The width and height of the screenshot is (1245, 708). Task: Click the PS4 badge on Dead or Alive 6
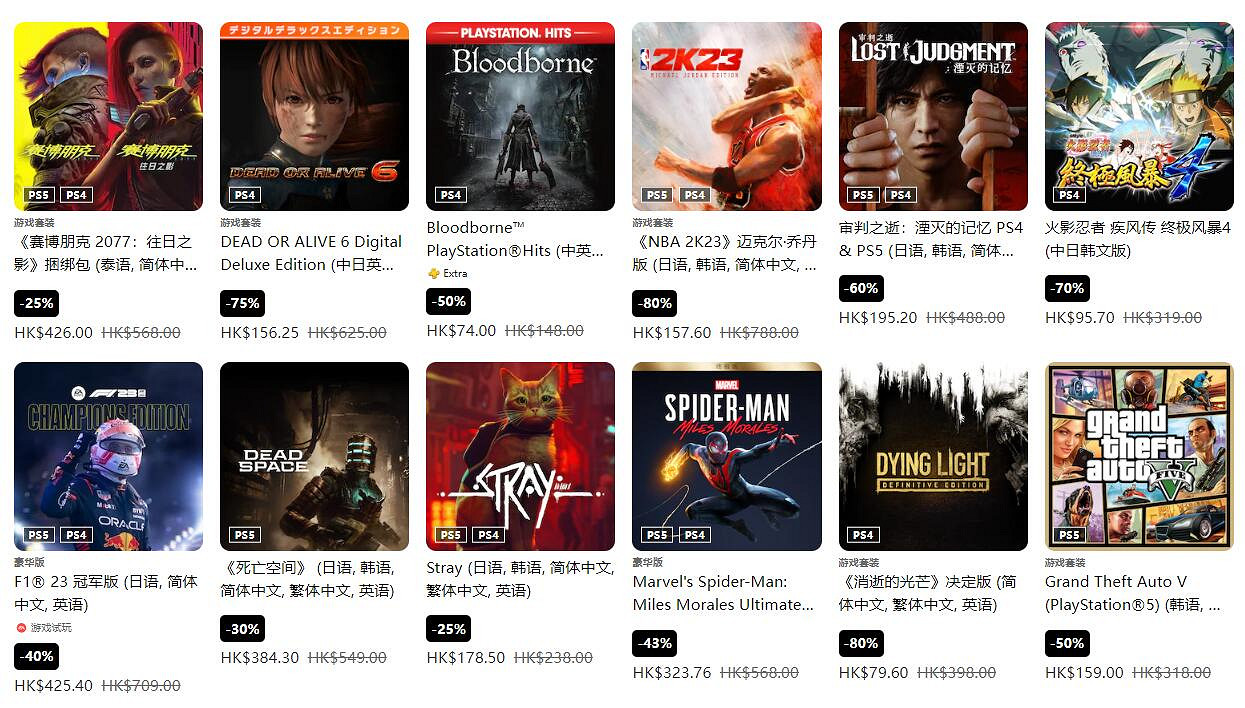tap(245, 195)
